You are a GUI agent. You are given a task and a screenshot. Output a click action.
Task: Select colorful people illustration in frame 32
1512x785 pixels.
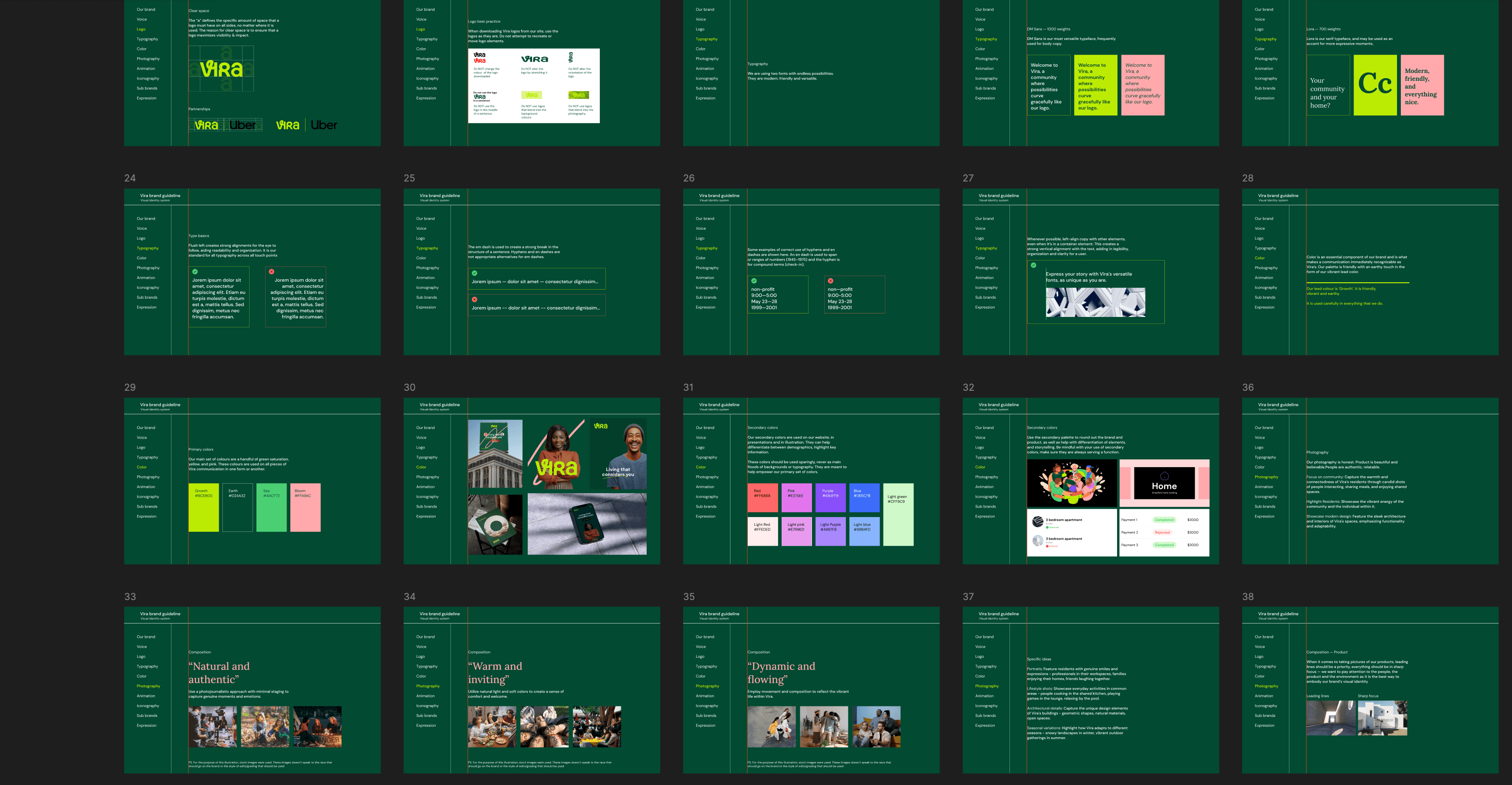(1072, 483)
